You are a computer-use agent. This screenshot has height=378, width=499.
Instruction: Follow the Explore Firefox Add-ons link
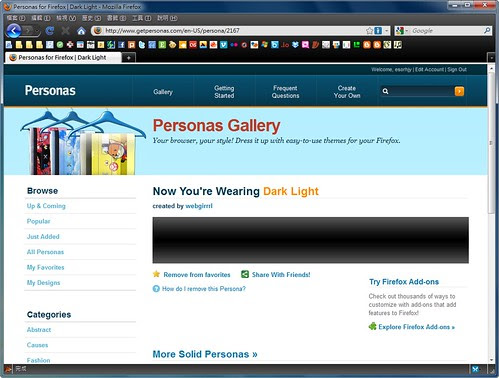pyautogui.click(x=416, y=327)
